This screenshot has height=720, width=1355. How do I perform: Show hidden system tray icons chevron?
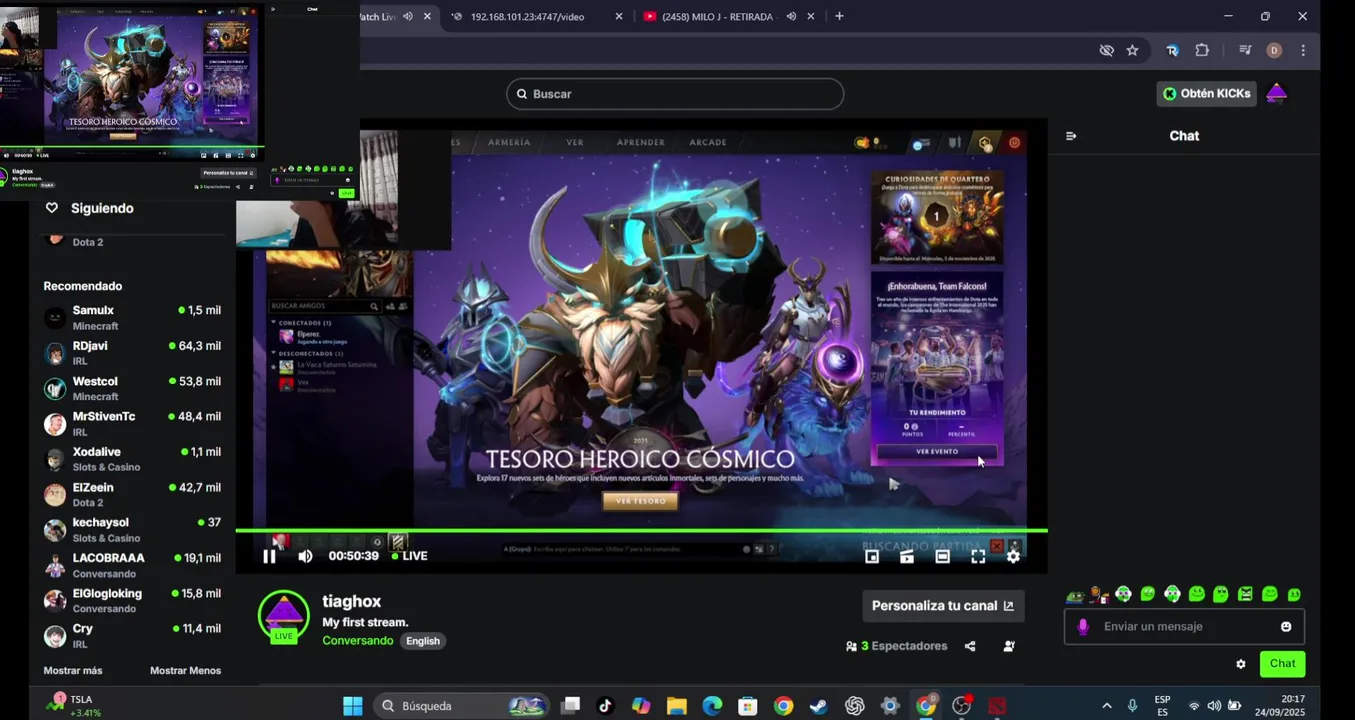(1106, 706)
